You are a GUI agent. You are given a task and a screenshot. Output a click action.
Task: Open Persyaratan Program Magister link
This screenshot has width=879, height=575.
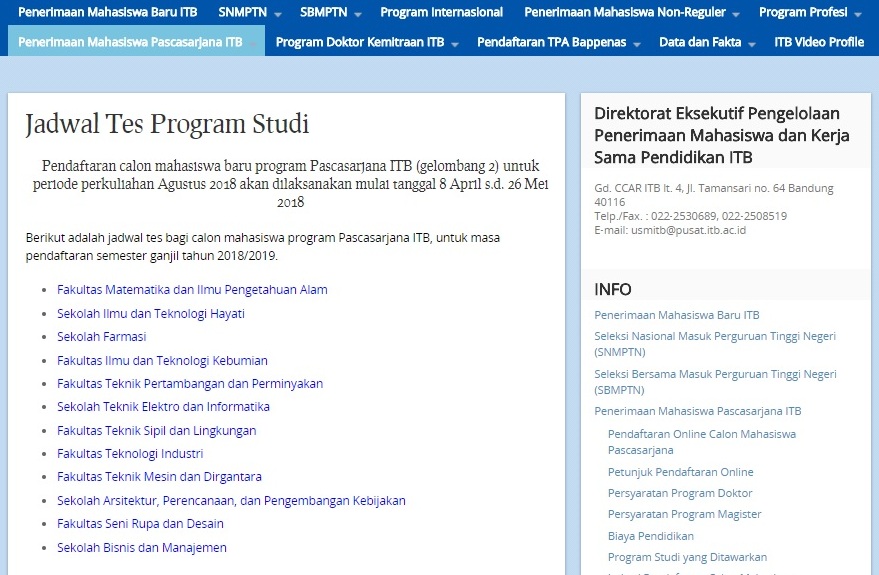(684, 514)
